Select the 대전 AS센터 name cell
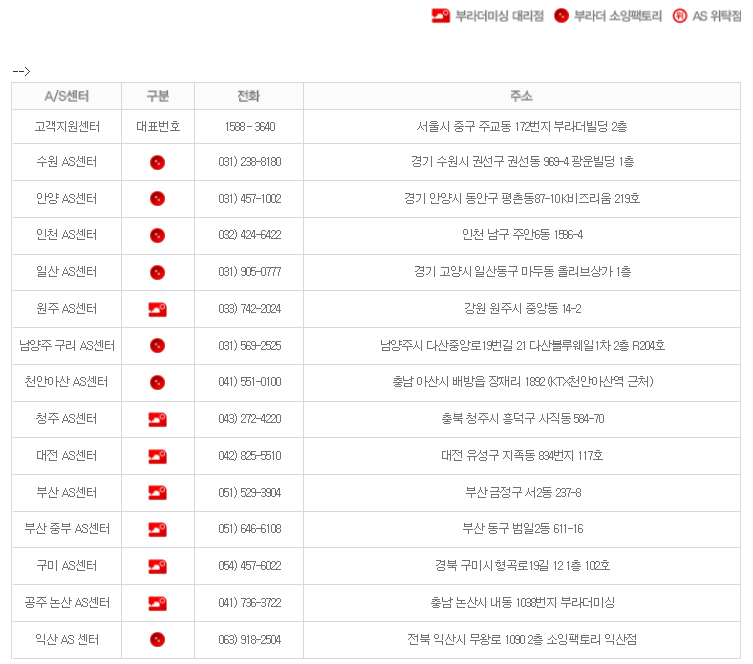The image size is (753, 664). click(x=67, y=456)
